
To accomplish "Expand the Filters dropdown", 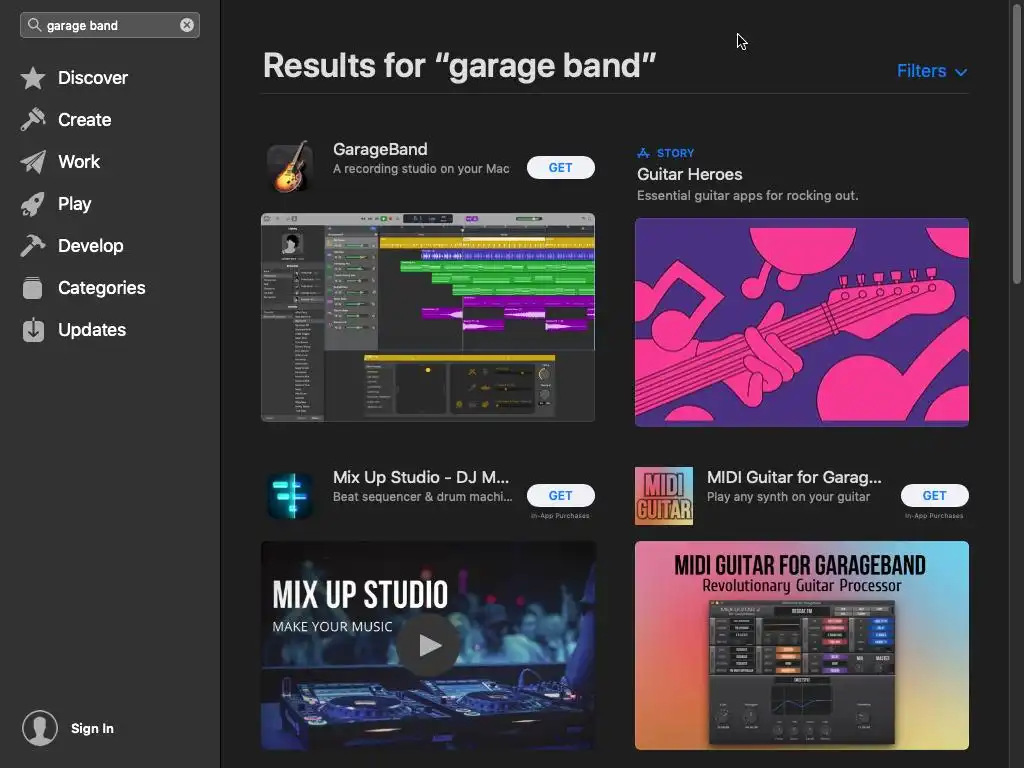I will (932, 71).
